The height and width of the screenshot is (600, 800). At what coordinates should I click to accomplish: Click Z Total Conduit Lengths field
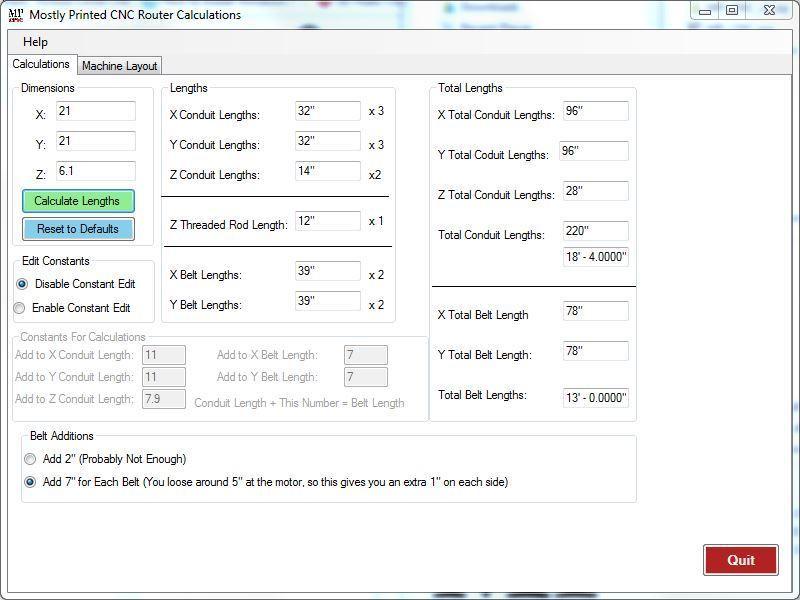tap(596, 191)
